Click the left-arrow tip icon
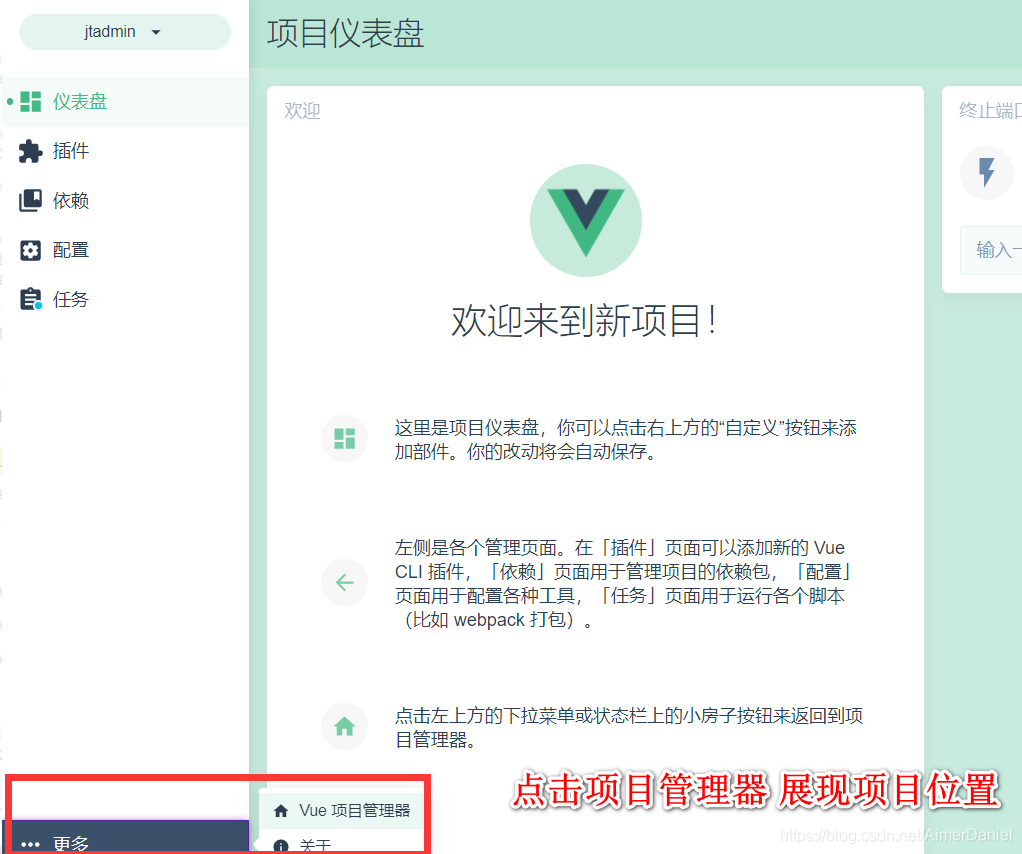 coord(344,582)
